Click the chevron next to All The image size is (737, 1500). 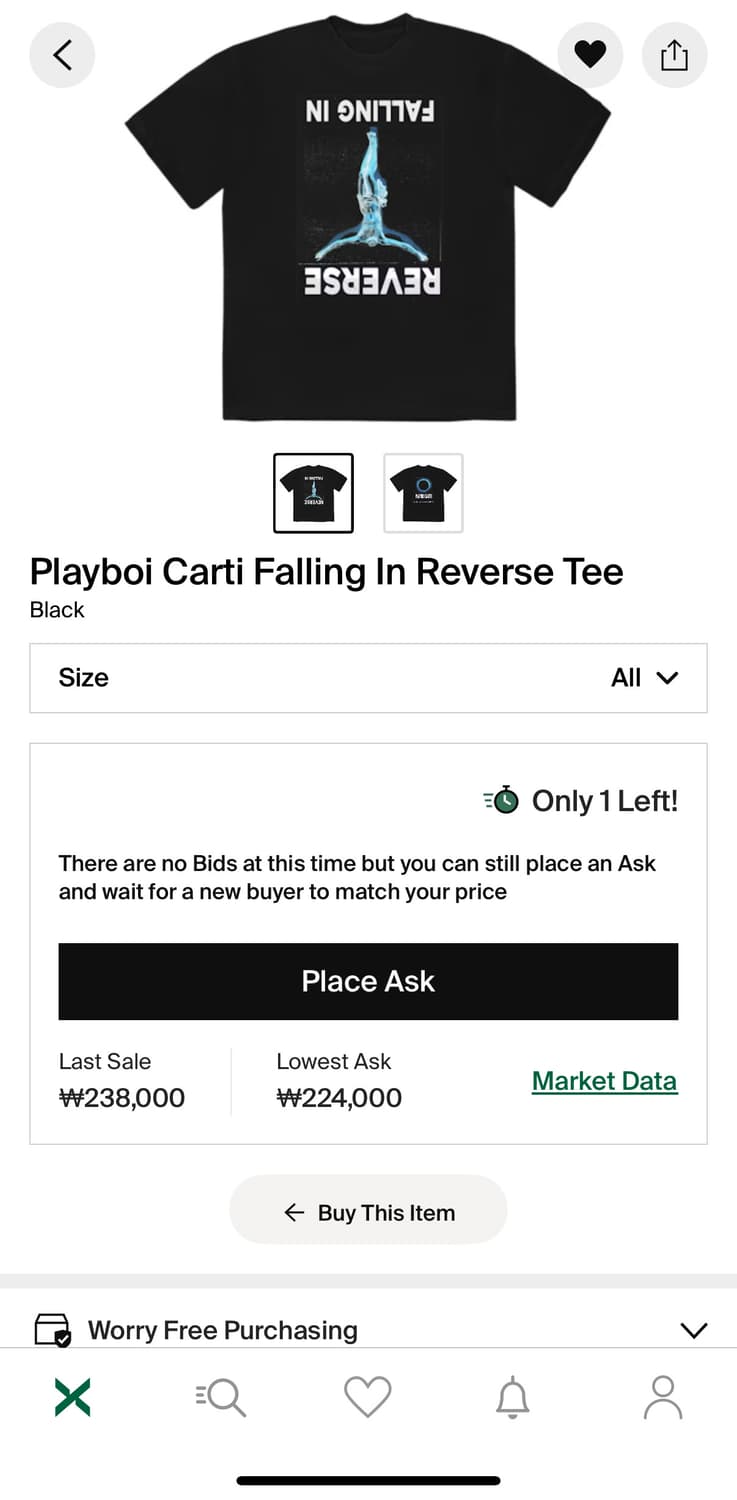(667, 678)
